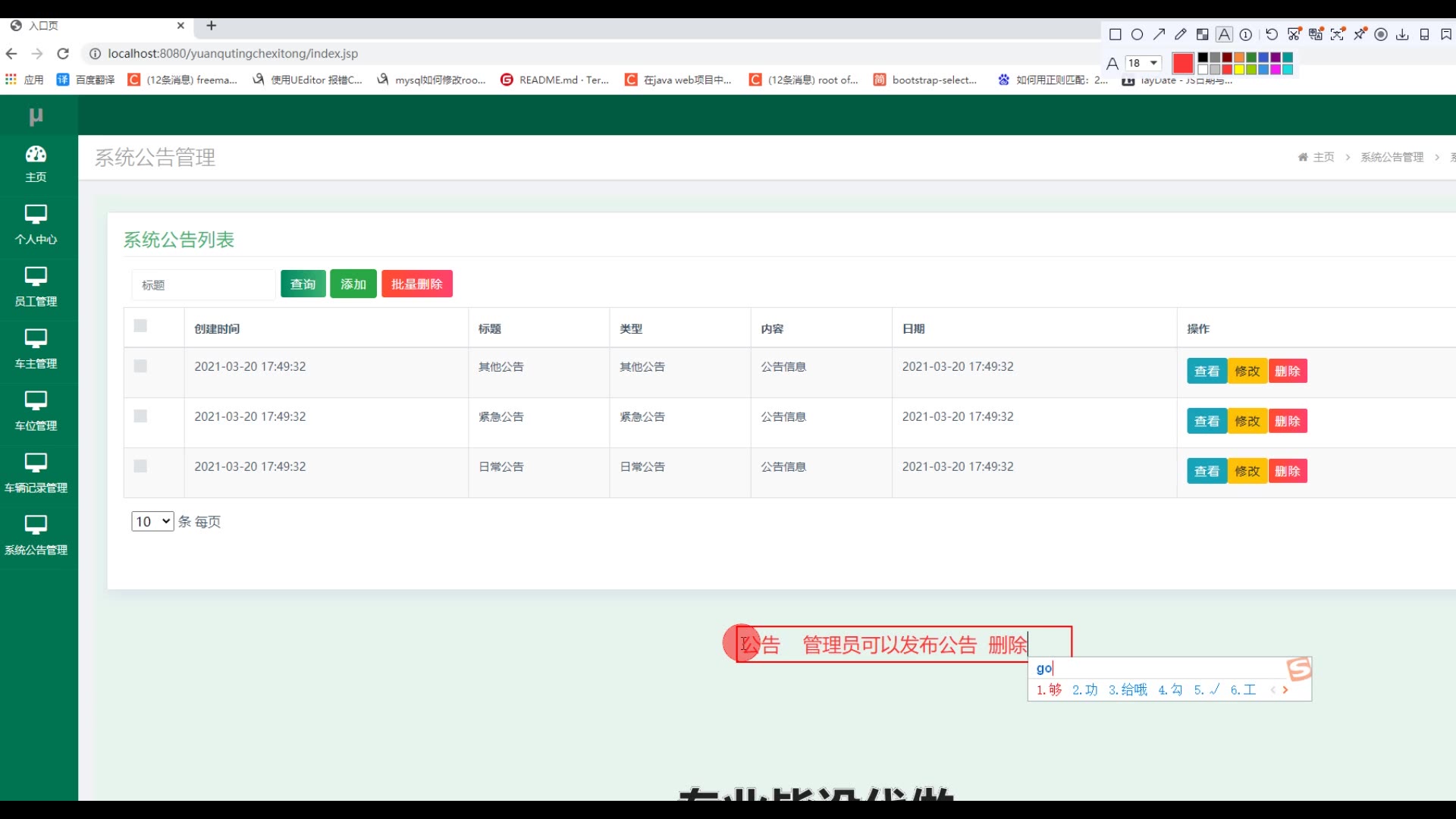The image size is (1456, 819).
Task: Select the arrow drawing tool
Action: (x=1159, y=34)
